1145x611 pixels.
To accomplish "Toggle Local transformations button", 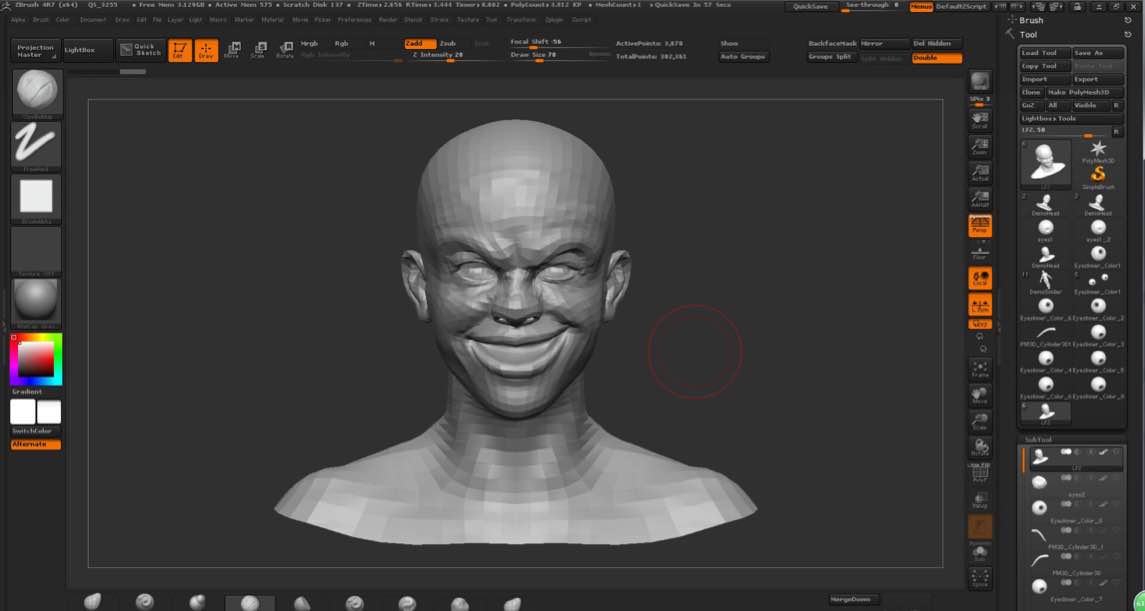I will point(980,278).
